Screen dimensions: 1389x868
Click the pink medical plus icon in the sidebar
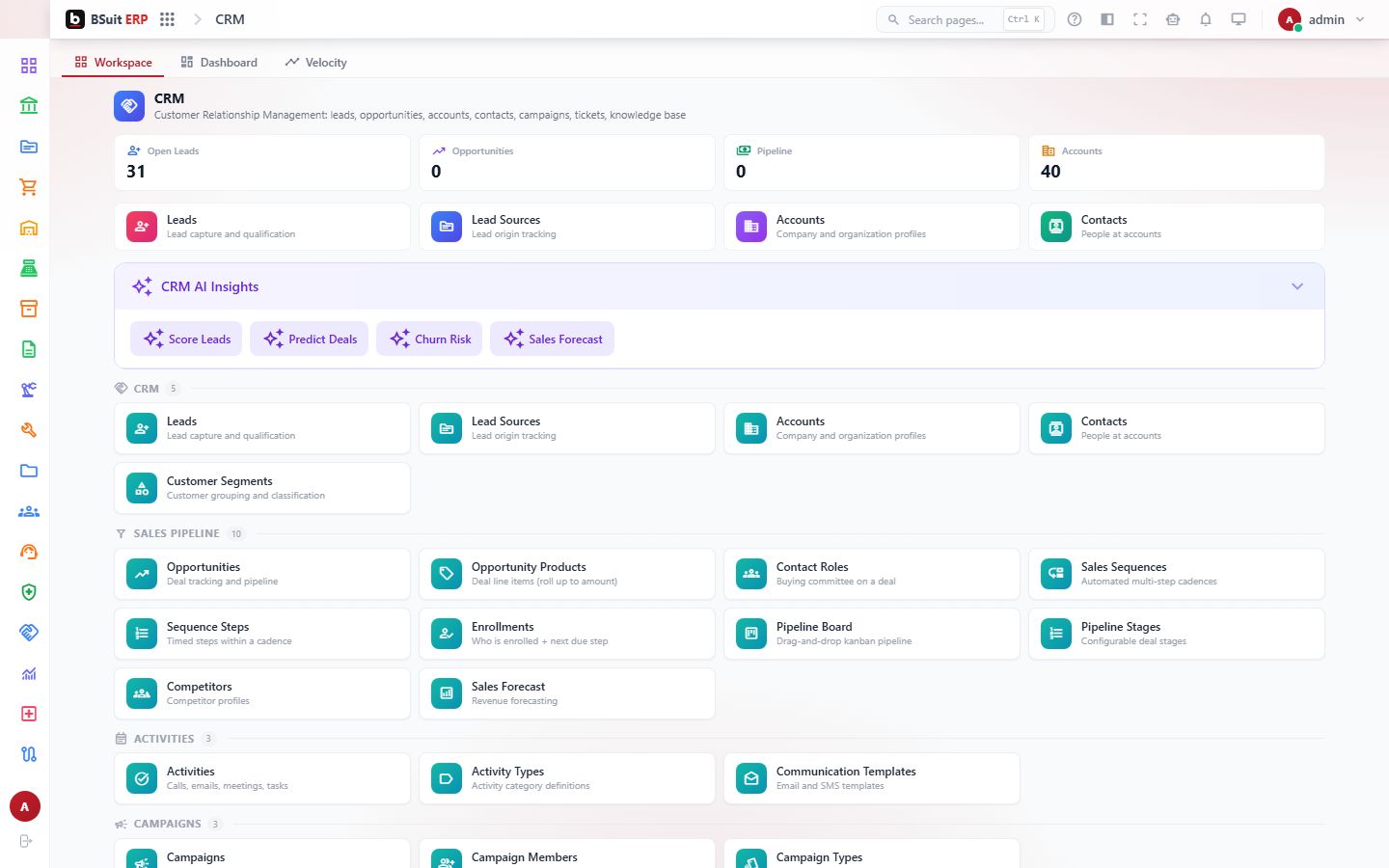[29, 714]
